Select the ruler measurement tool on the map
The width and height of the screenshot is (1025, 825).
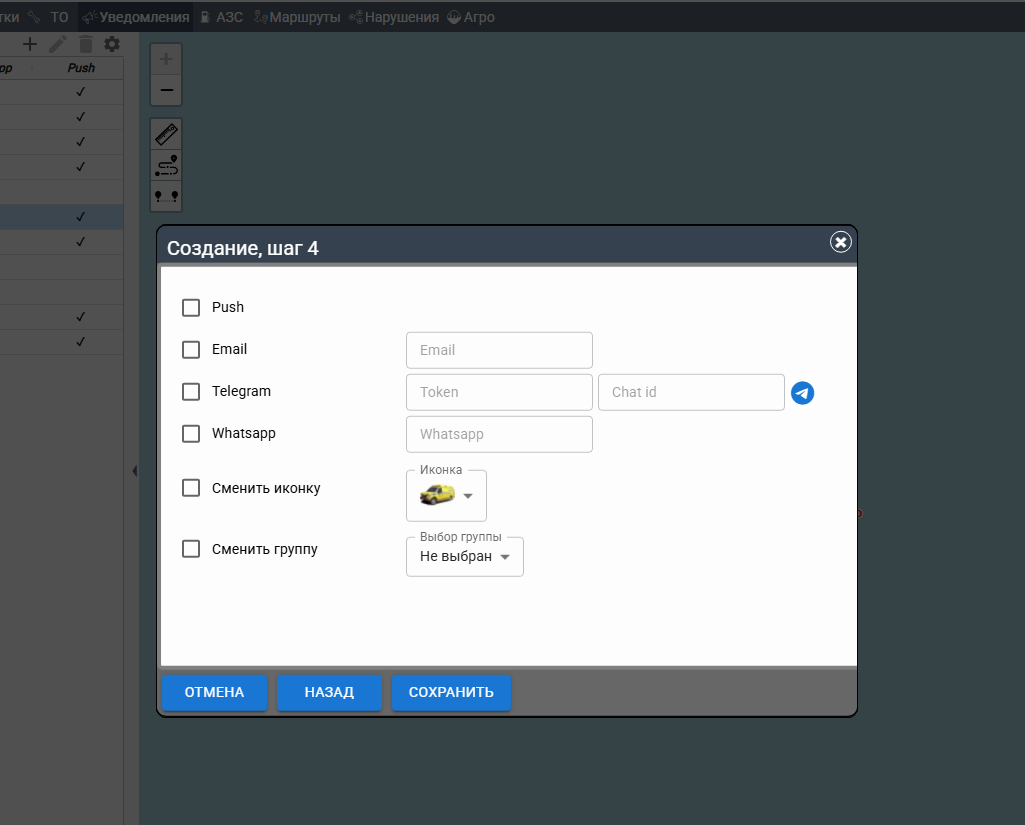166,134
